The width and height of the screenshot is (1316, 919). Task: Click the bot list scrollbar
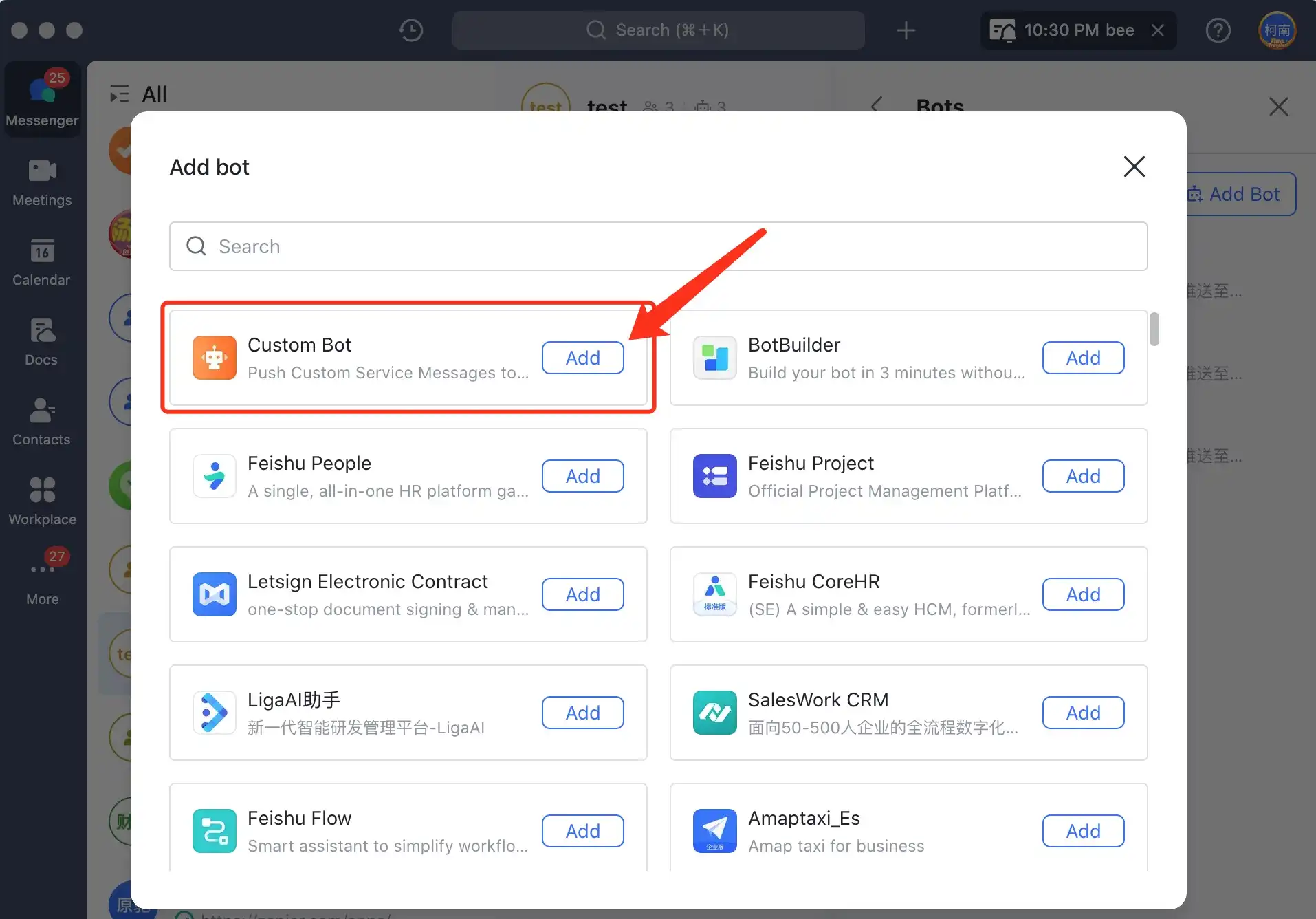click(1154, 329)
